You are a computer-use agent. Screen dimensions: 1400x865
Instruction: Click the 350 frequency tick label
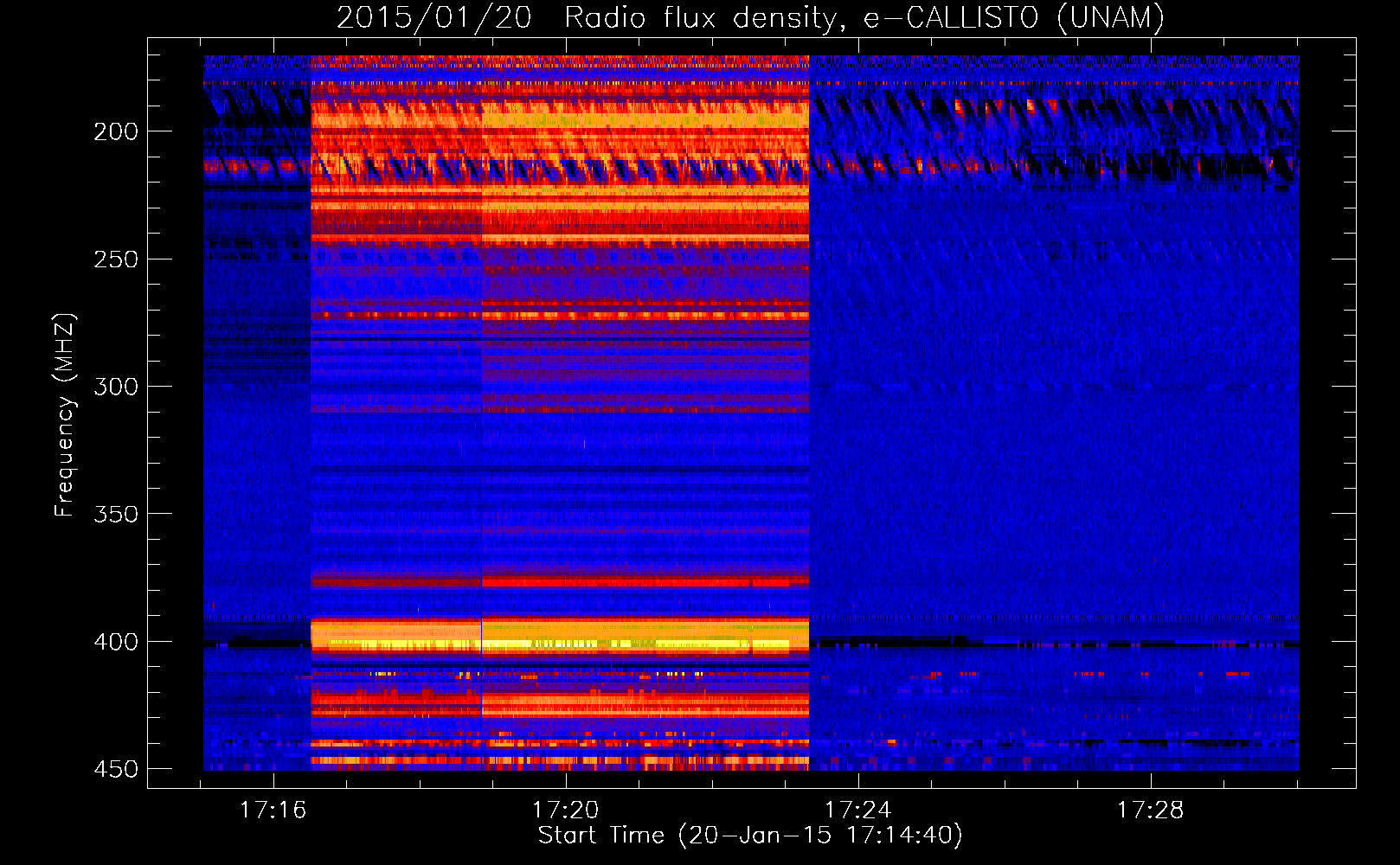(116, 514)
